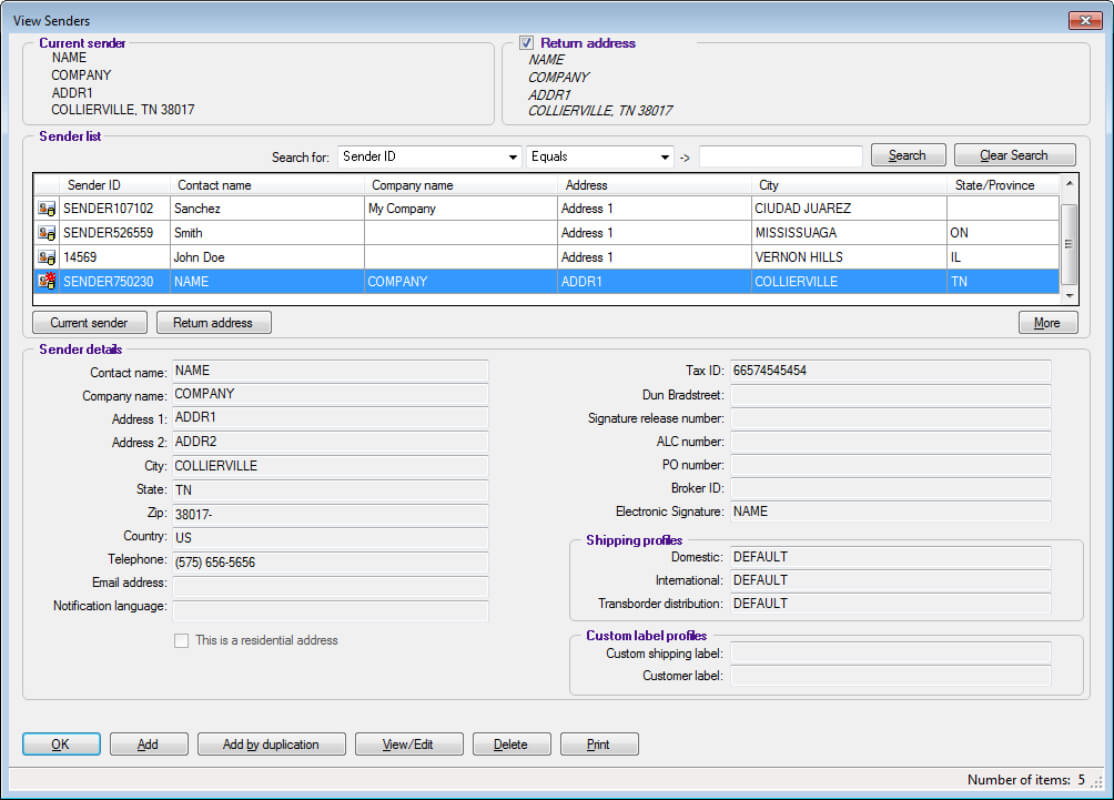
Task: Click the sender list scroll up arrow
Action: coord(1069,183)
